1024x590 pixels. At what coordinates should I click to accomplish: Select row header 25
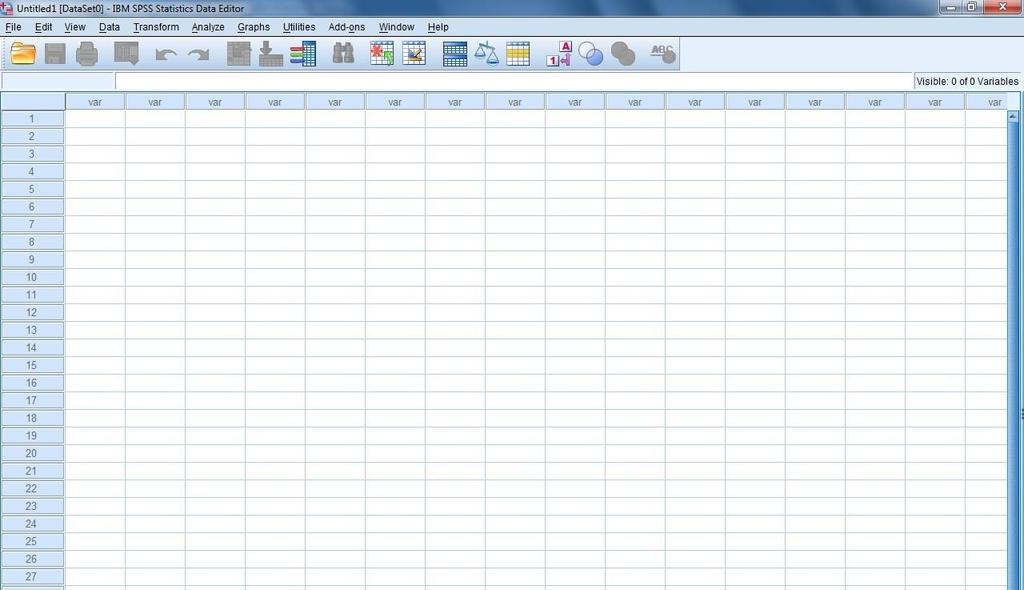(x=32, y=542)
